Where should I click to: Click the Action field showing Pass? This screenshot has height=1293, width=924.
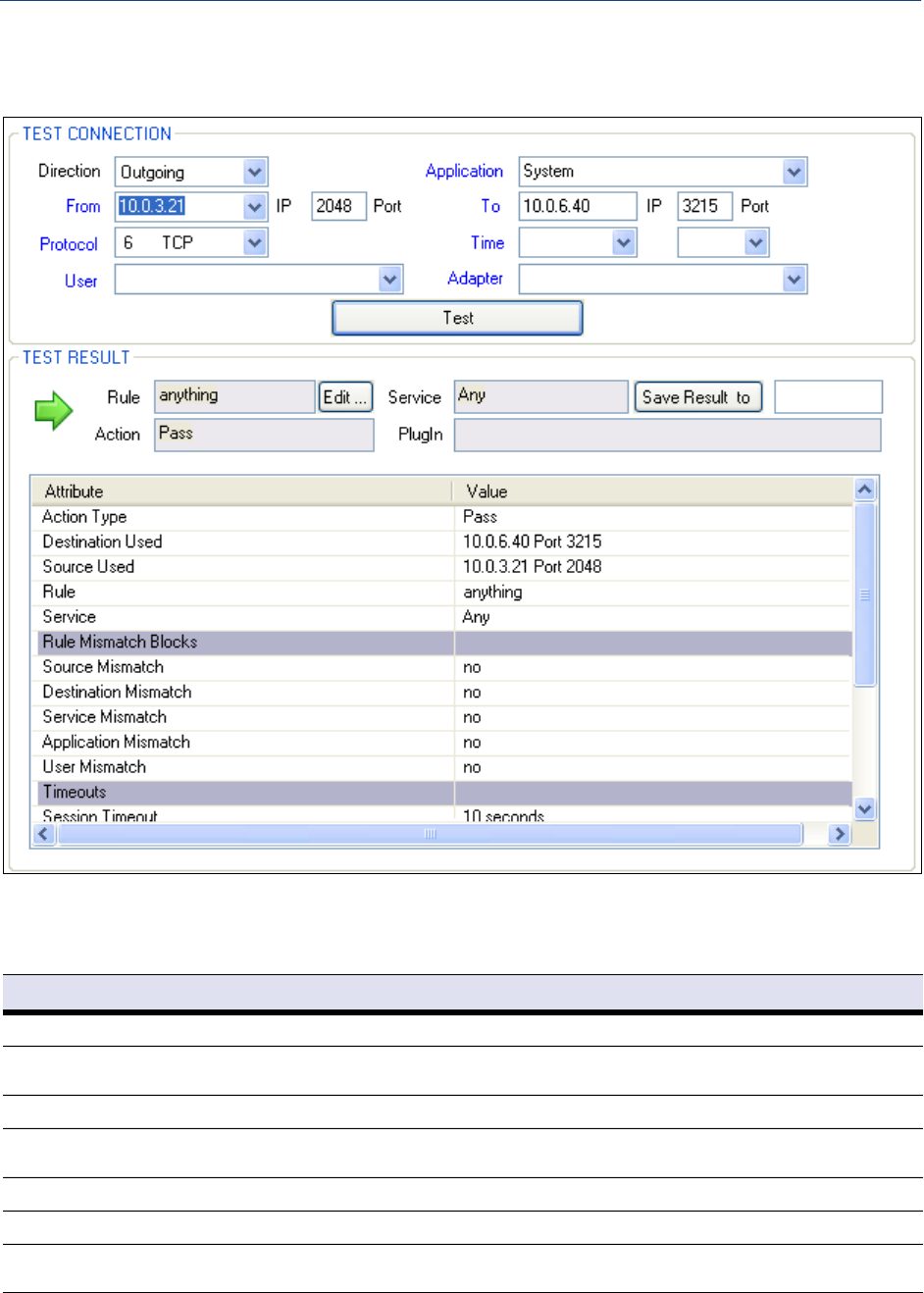[x=264, y=435]
